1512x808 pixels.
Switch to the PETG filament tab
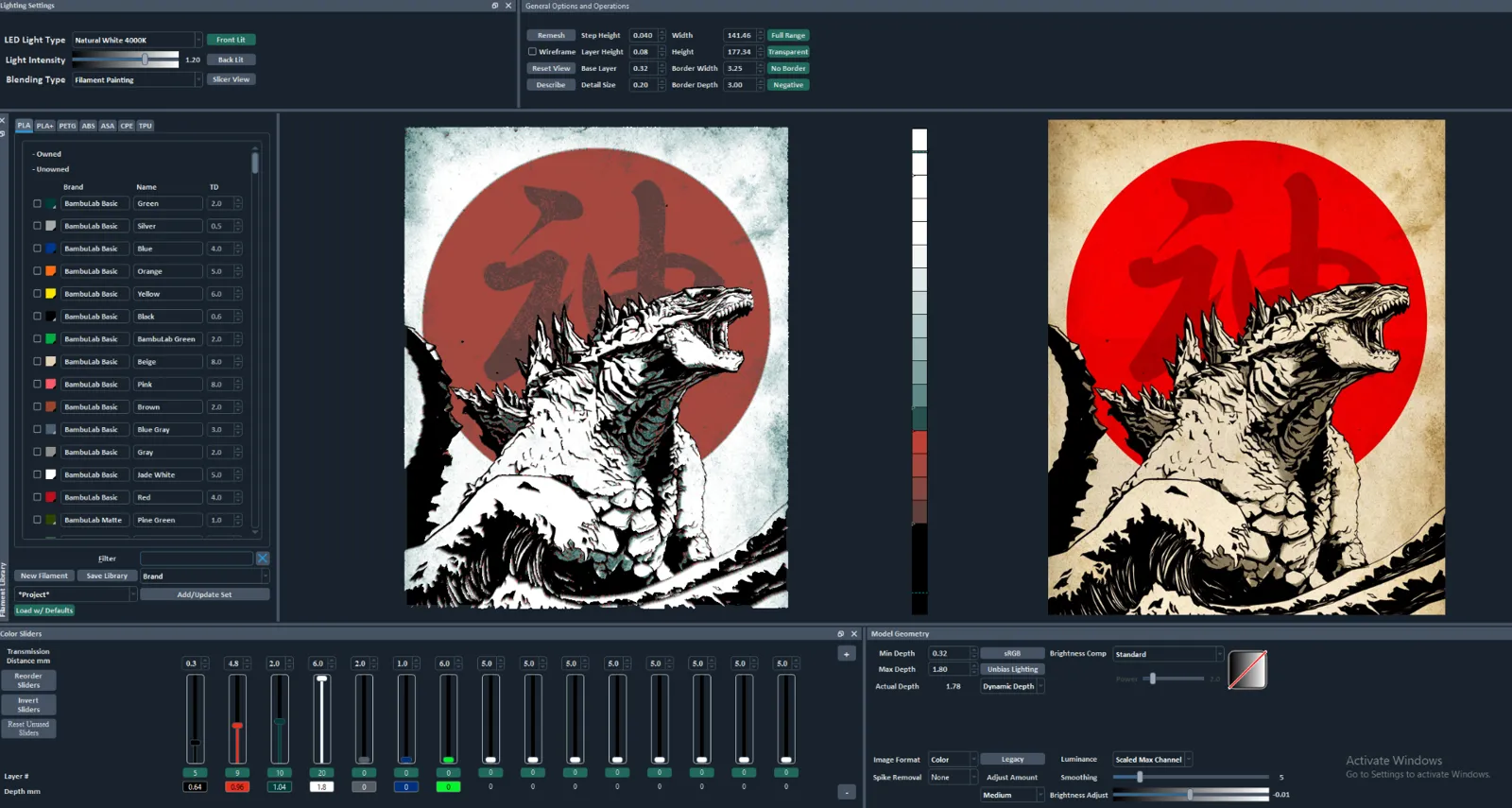tap(67, 126)
